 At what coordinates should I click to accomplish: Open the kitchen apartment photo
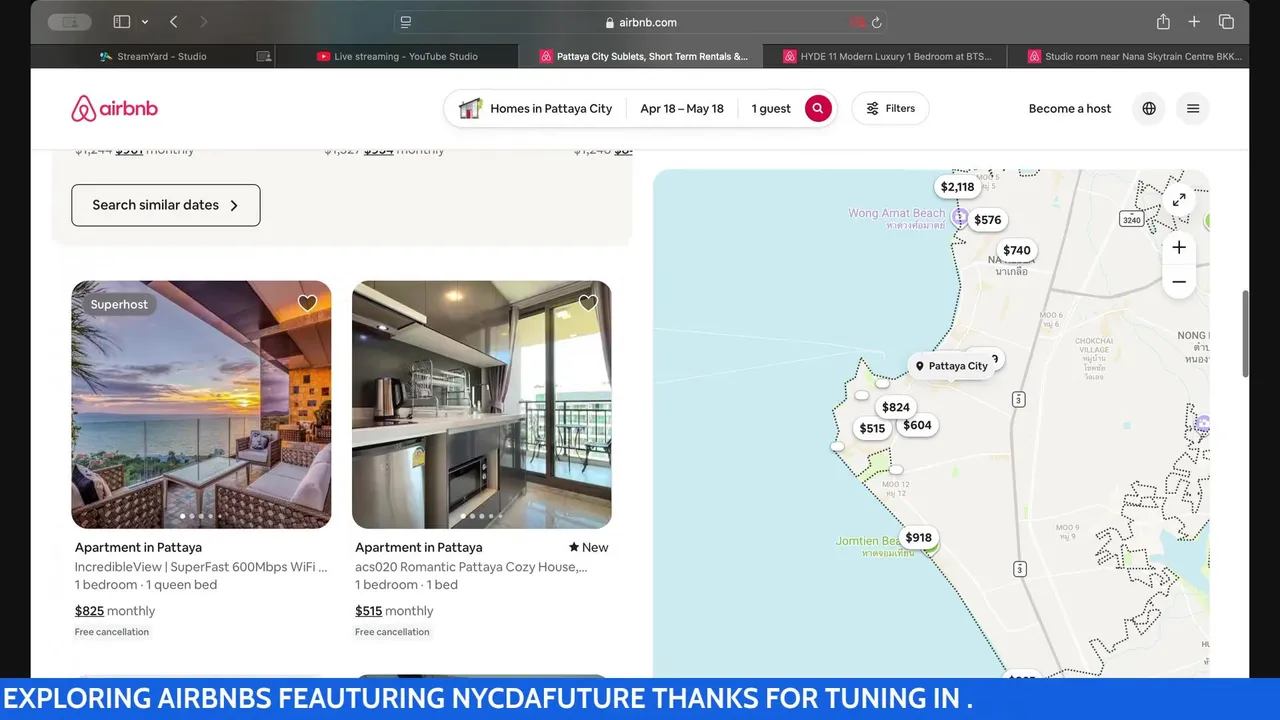[482, 404]
